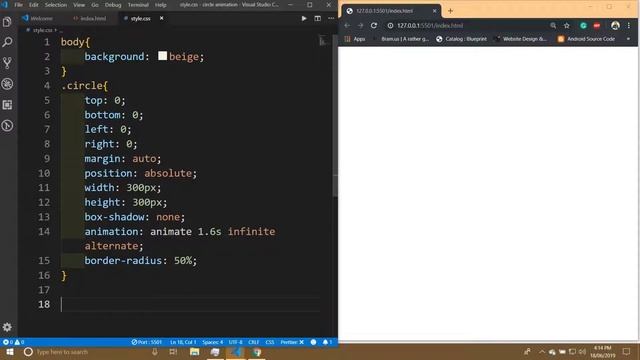Go forward in the Chrome browser
This screenshot has height=360, width=640.
[360, 25]
